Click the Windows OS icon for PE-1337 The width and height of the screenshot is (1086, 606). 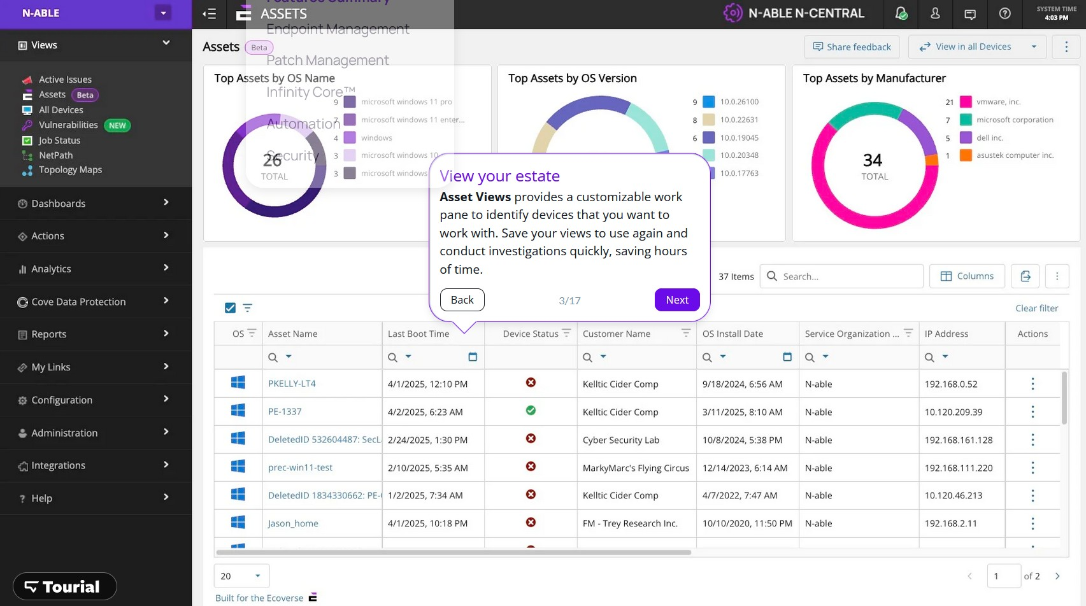238,411
